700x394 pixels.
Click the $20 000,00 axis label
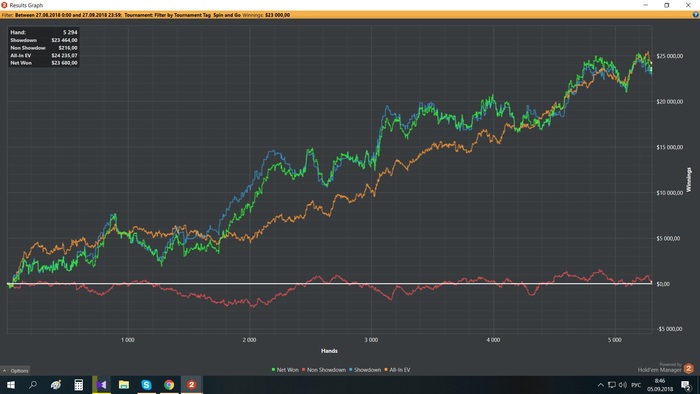[669, 102]
